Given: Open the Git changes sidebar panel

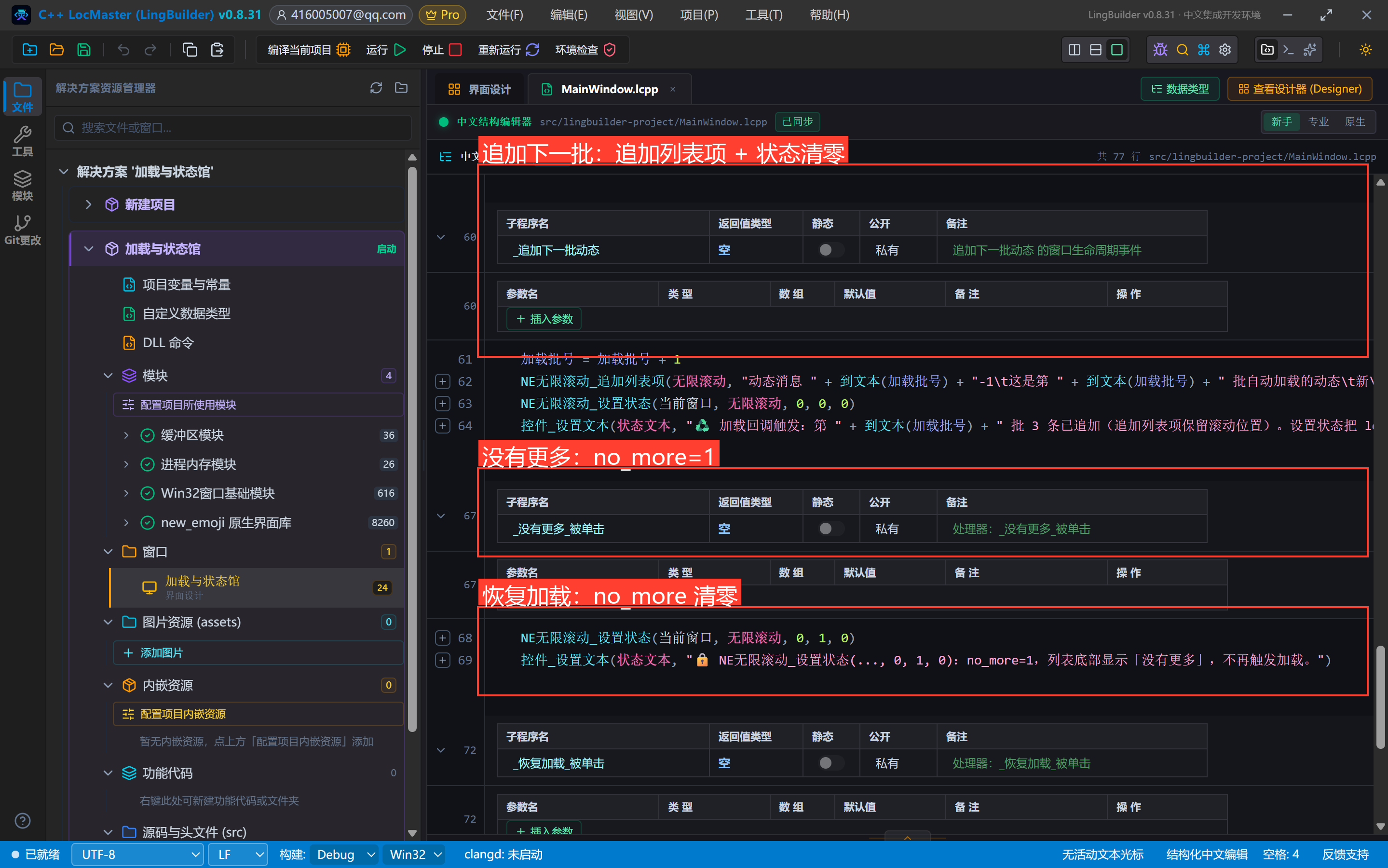Looking at the screenshot, I should (22, 230).
